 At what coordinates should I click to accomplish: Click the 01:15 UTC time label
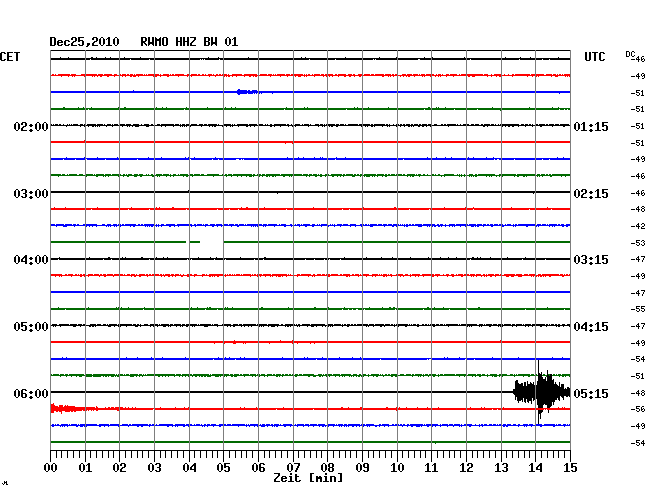coord(591,126)
